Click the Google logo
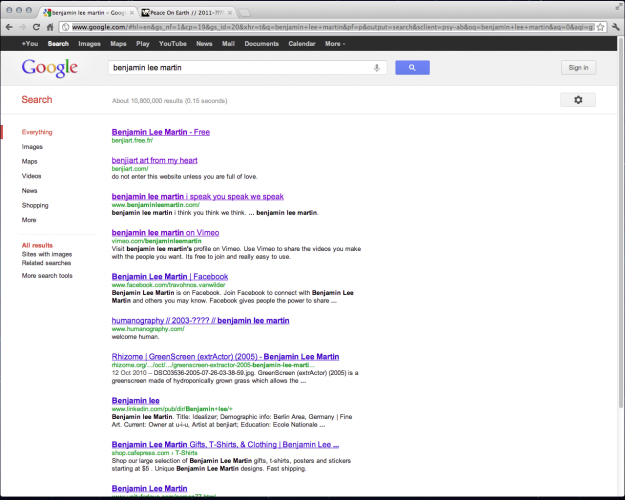Image resolution: width=625 pixels, height=500 pixels. click(x=50, y=68)
